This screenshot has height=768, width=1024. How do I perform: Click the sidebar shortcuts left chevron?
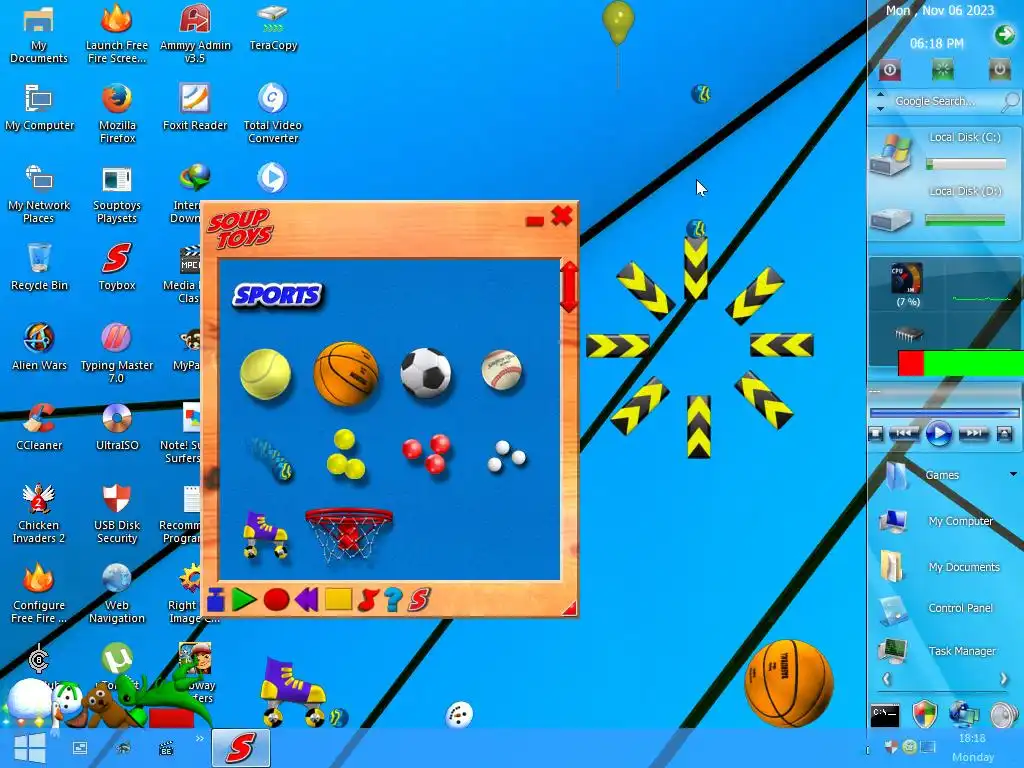[886, 679]
